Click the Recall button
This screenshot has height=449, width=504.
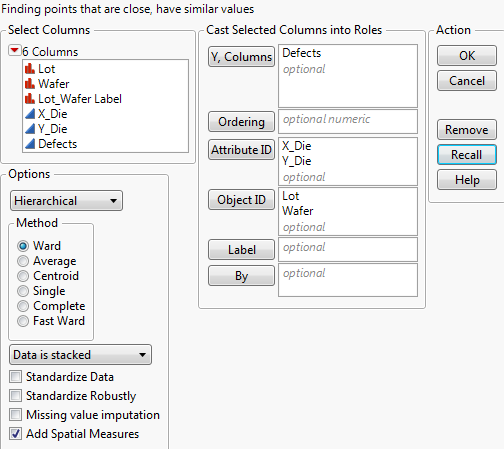point(467,155)
